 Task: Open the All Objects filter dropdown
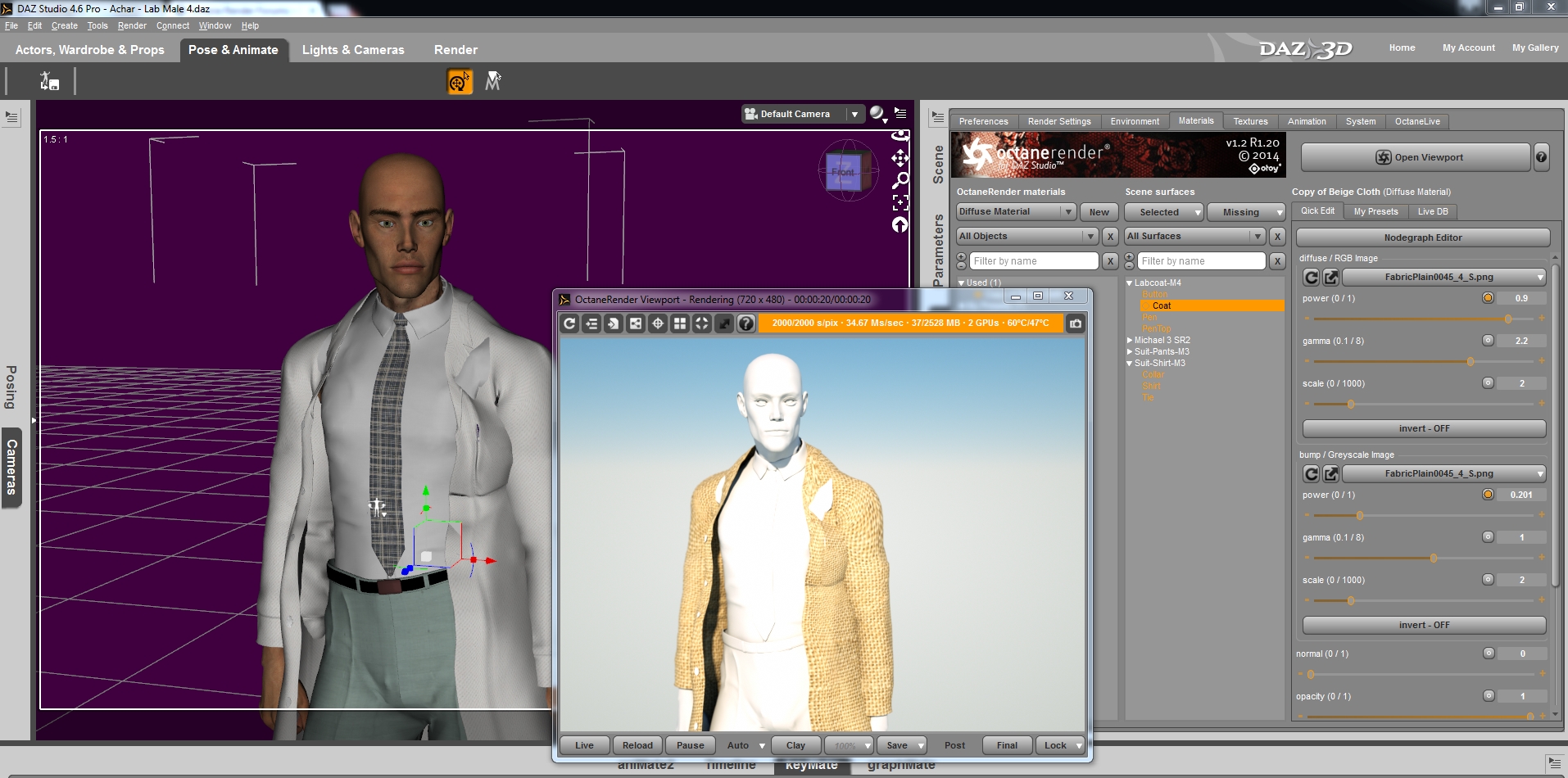1027,237
